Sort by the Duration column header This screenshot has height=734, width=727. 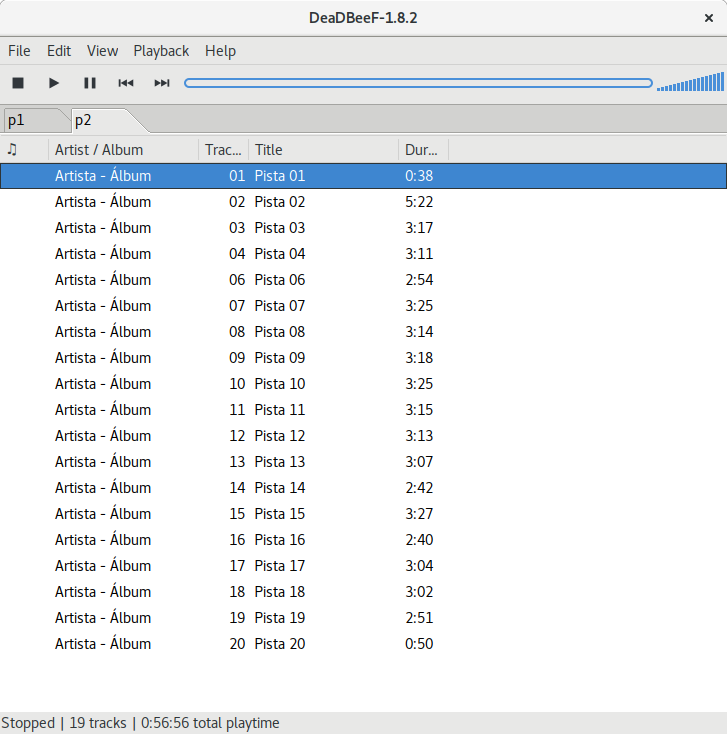[424, 150]
